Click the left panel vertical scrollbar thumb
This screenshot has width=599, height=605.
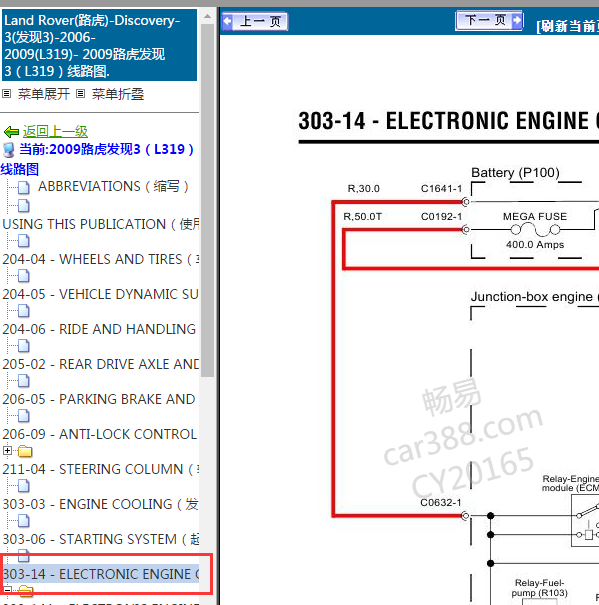(x=207, y=201)
